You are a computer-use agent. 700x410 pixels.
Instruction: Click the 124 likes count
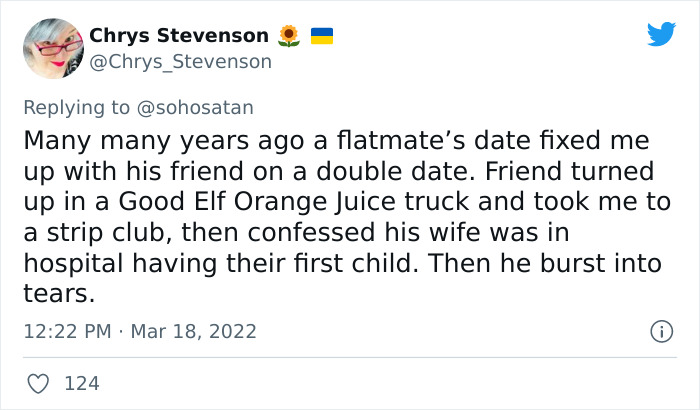[x=81, y=383]
